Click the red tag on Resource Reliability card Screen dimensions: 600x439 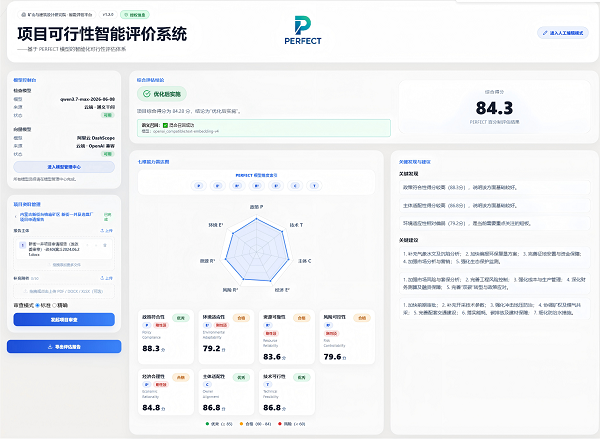pos(271,333)
